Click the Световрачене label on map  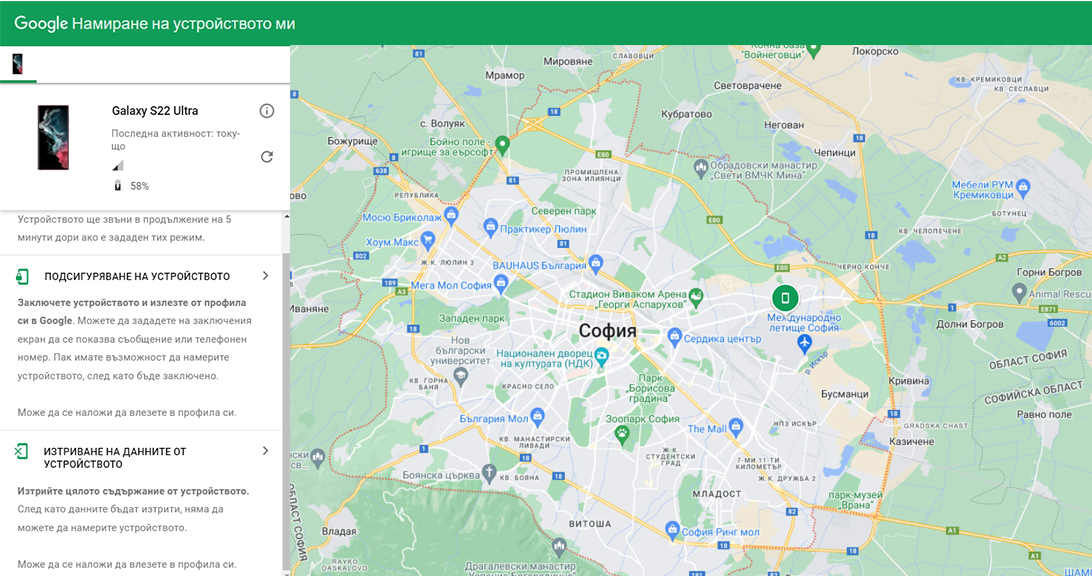click(x=747, y=86)
